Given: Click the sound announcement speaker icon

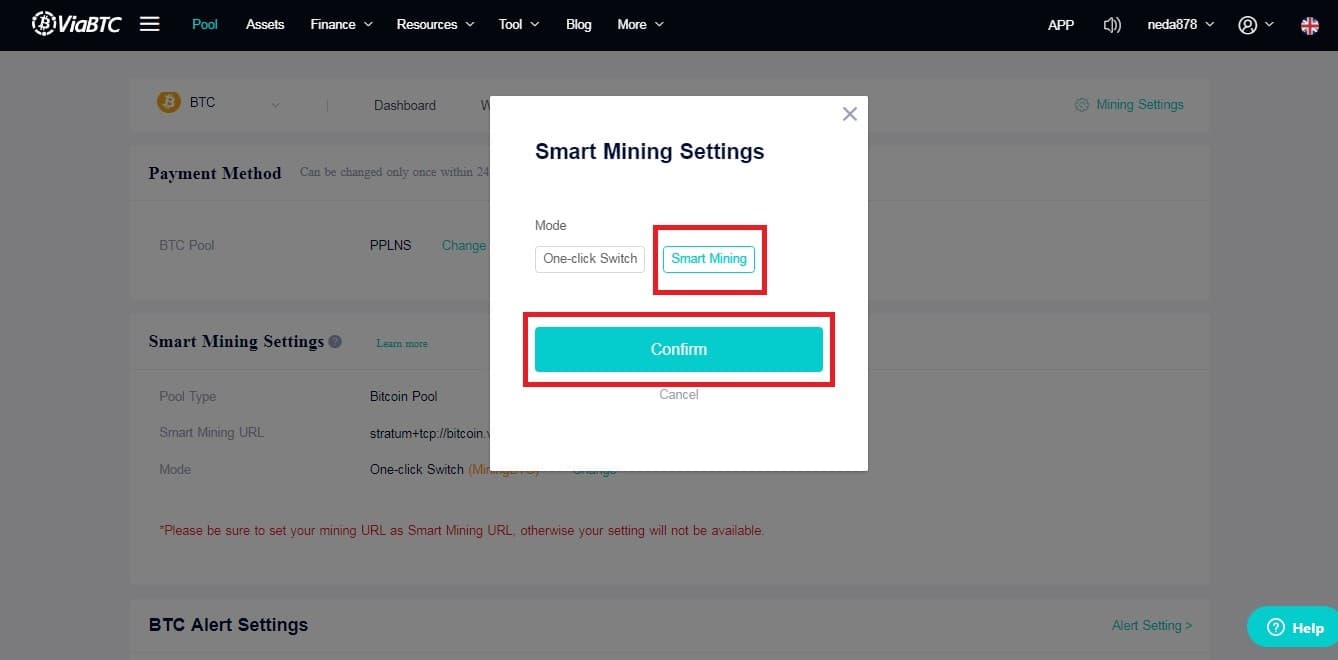Looking at the screenshot, I should coord(1111,25).
